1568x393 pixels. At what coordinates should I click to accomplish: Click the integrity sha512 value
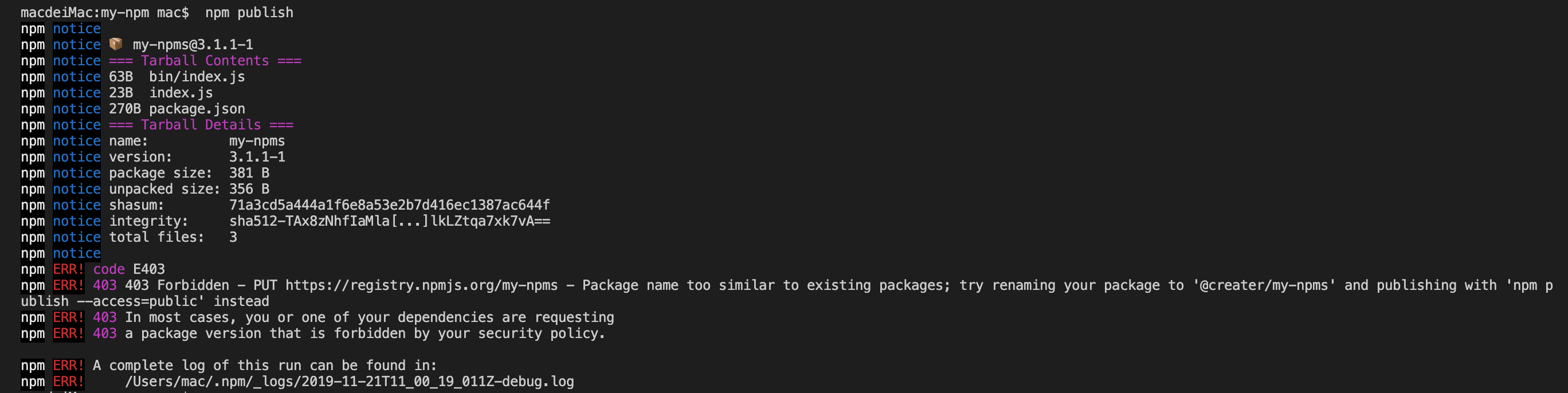(x=390, y=221)
